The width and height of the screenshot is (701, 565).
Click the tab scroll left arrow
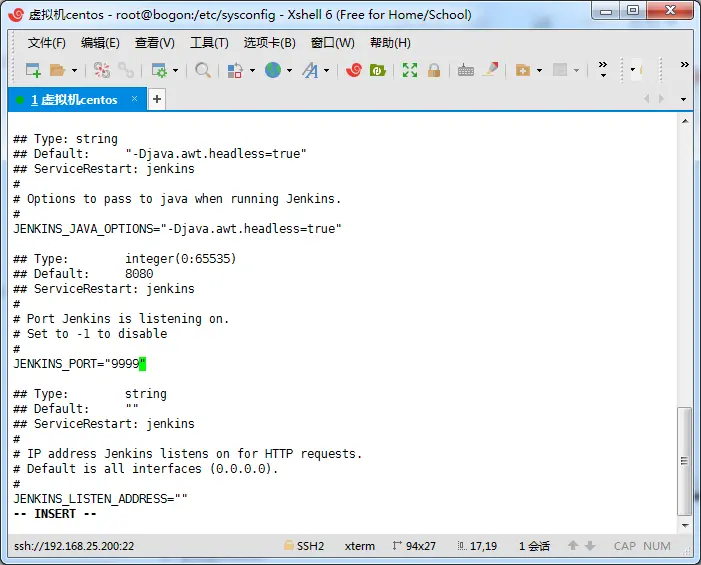point(646,98)
